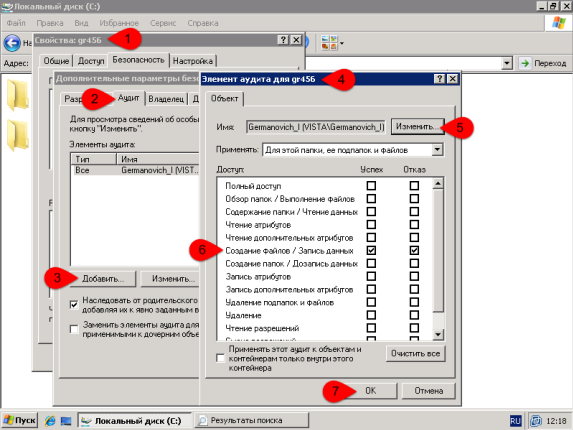Select the Безопасность tab
Image resolution: width=573 pixels, height=430 pixels.
click(138, 60)
